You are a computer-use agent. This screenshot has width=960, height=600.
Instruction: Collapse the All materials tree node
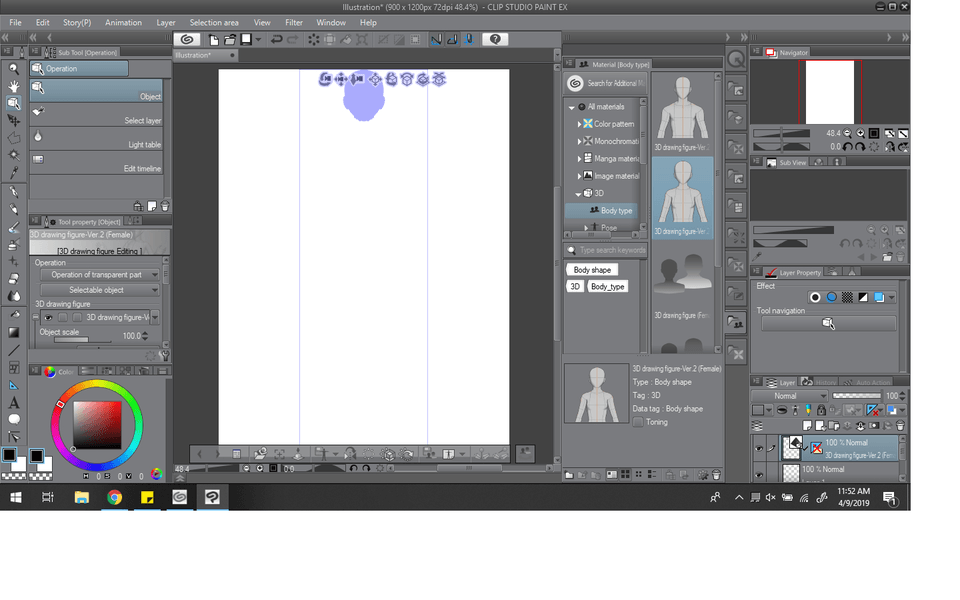click(571, 107)
